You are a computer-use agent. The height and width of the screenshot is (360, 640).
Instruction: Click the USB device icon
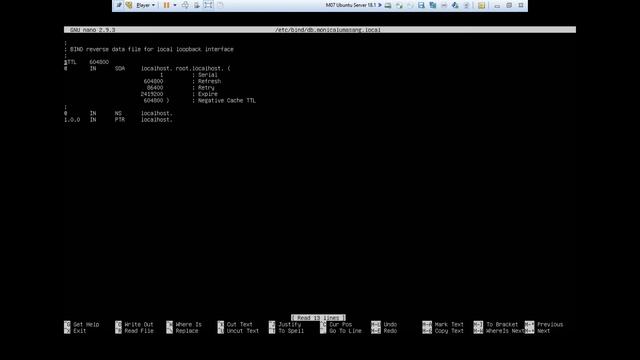(466, 5)
